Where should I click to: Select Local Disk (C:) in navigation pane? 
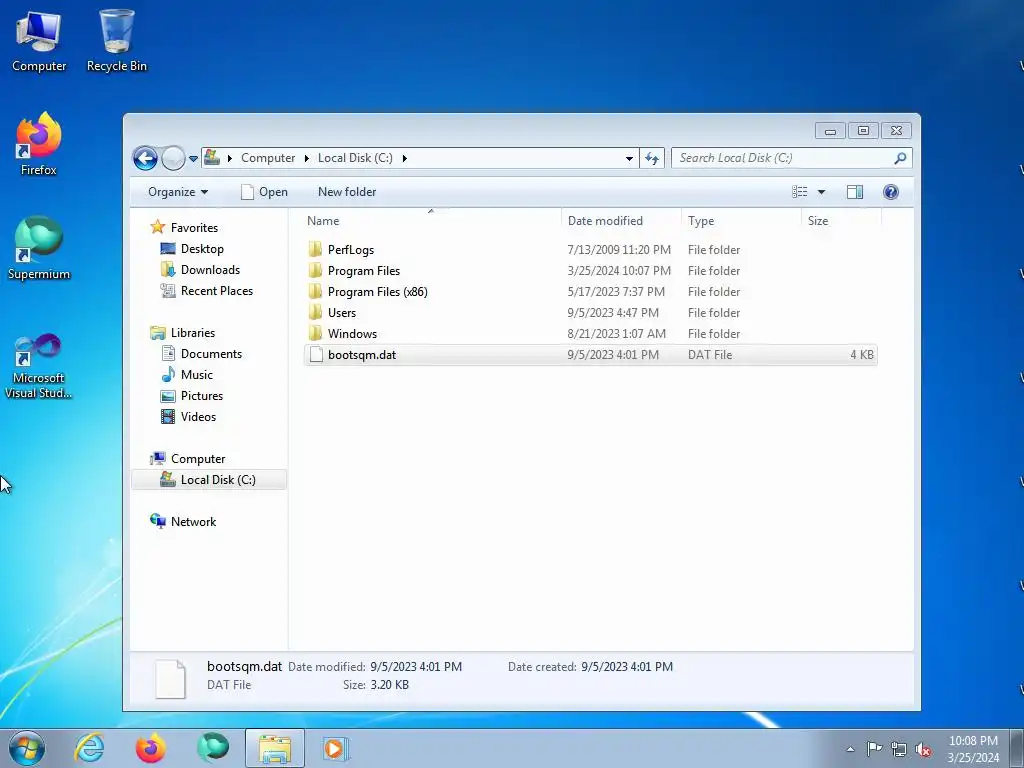209,480
